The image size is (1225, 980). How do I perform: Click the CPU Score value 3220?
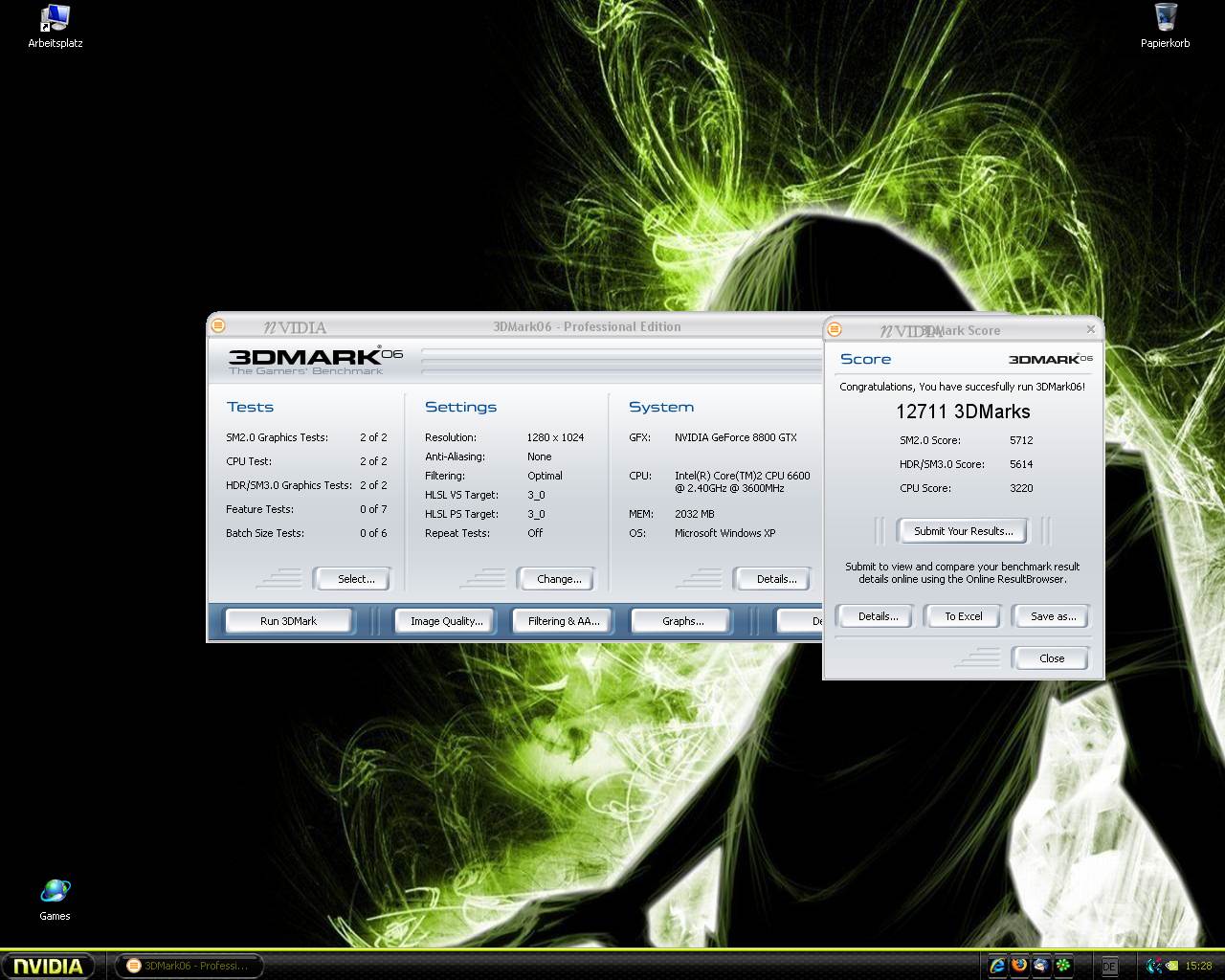(x=1021, y=488)
